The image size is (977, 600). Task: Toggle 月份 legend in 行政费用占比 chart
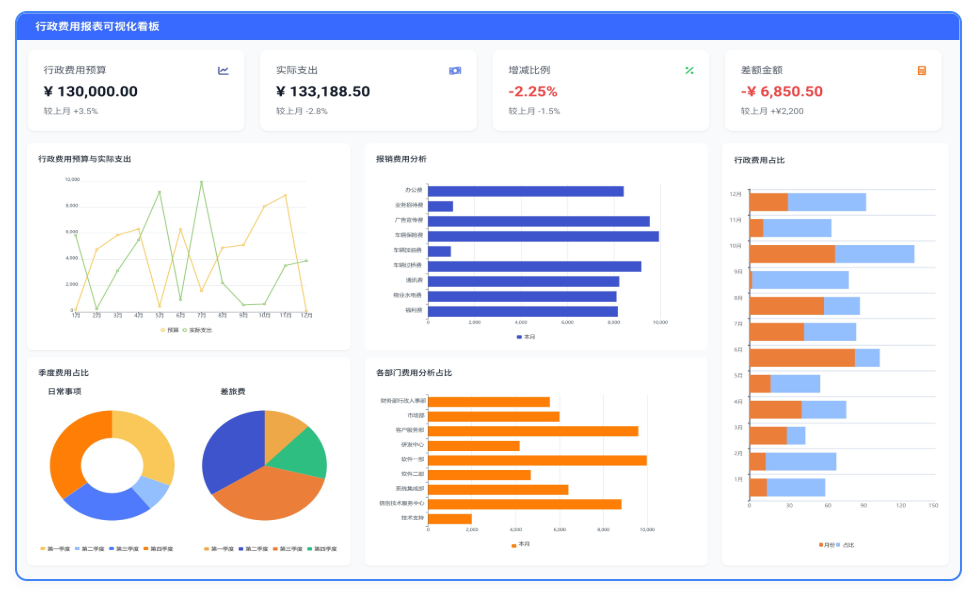click(825, 545)
